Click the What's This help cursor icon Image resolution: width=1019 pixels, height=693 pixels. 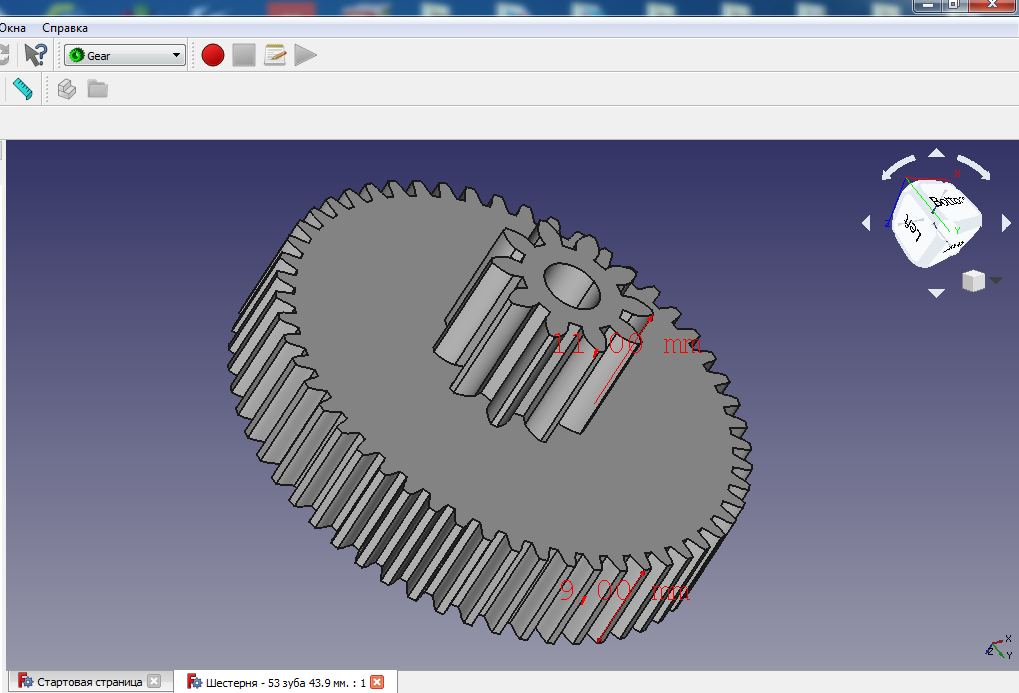[36, 55]
